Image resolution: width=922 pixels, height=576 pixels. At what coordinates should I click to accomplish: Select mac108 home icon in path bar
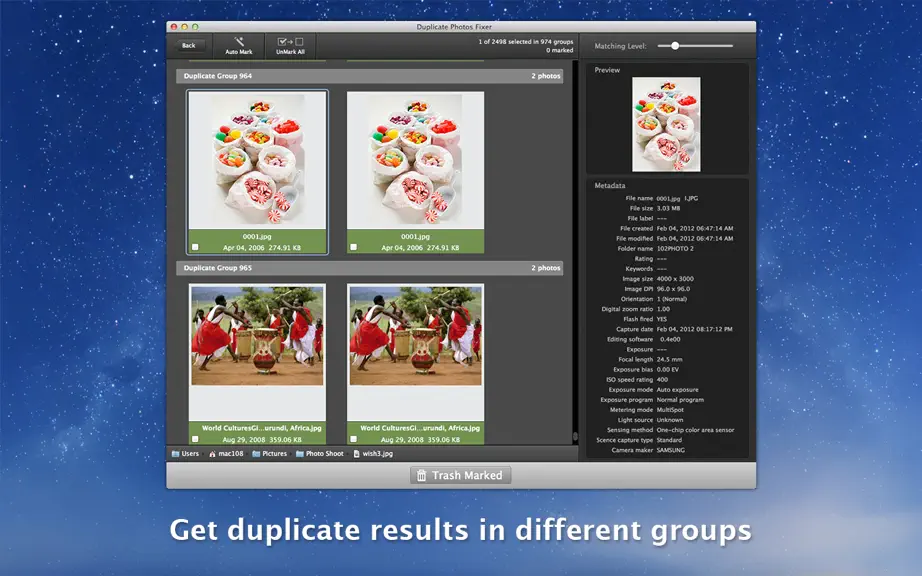point(212,454)
